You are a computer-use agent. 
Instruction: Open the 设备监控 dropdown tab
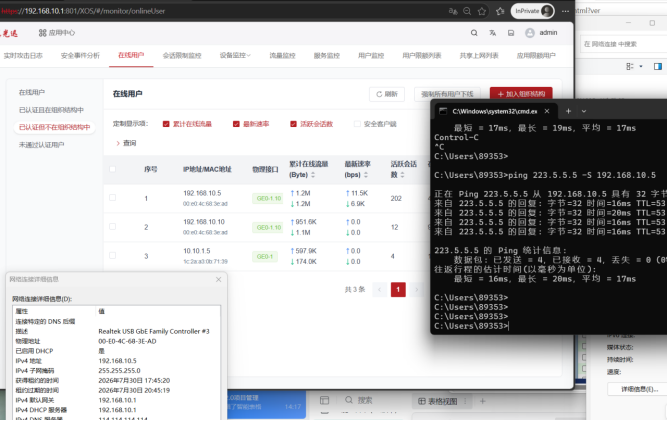pyautogui.click(x=235, y=55)
